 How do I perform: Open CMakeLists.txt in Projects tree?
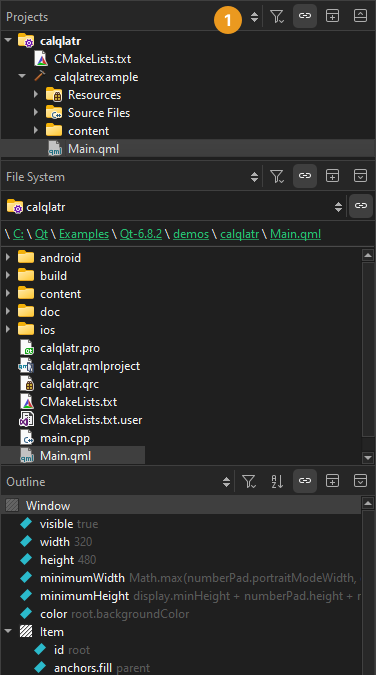pos(92,59)
